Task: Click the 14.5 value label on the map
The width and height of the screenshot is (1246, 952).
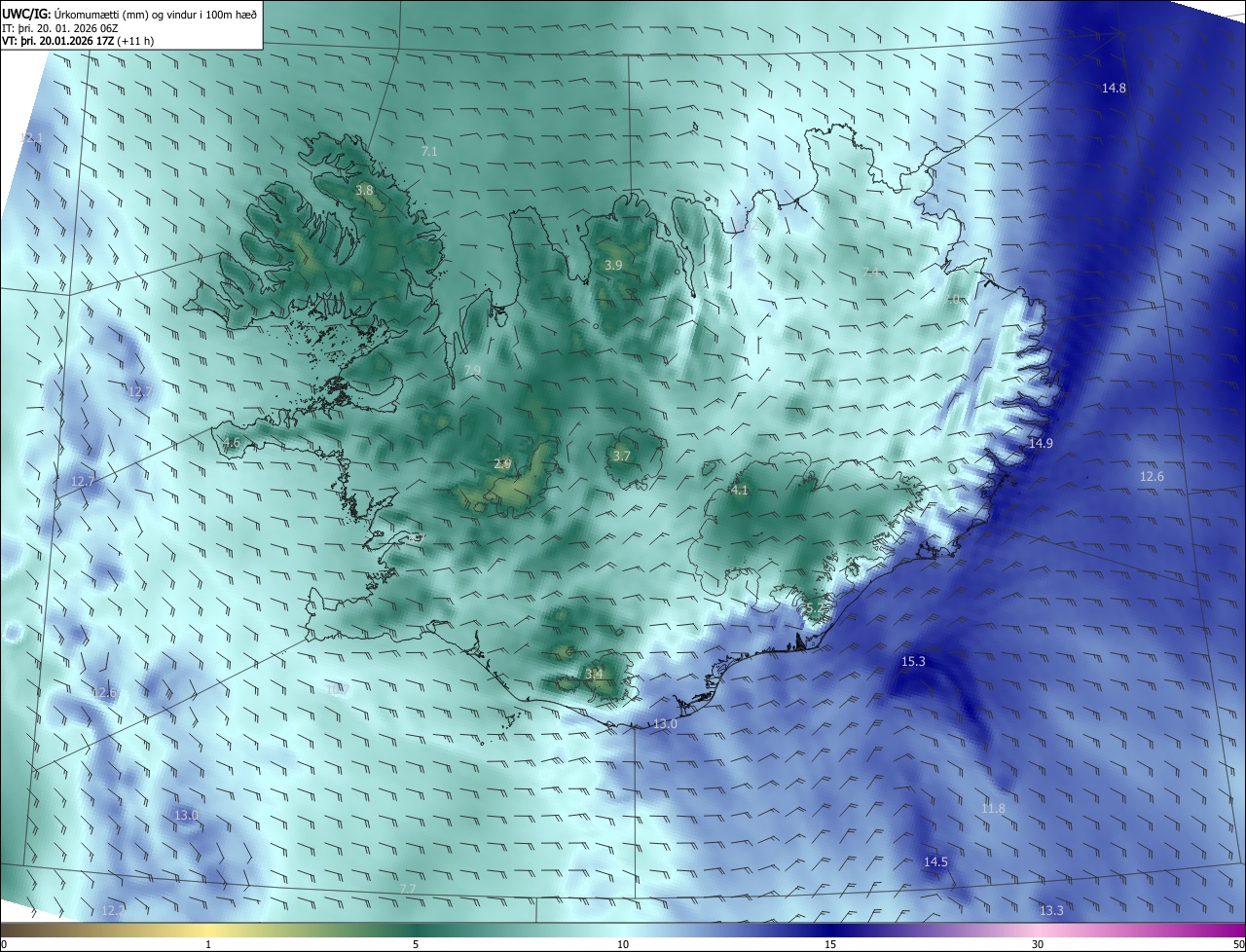Action: pos(935,862)
